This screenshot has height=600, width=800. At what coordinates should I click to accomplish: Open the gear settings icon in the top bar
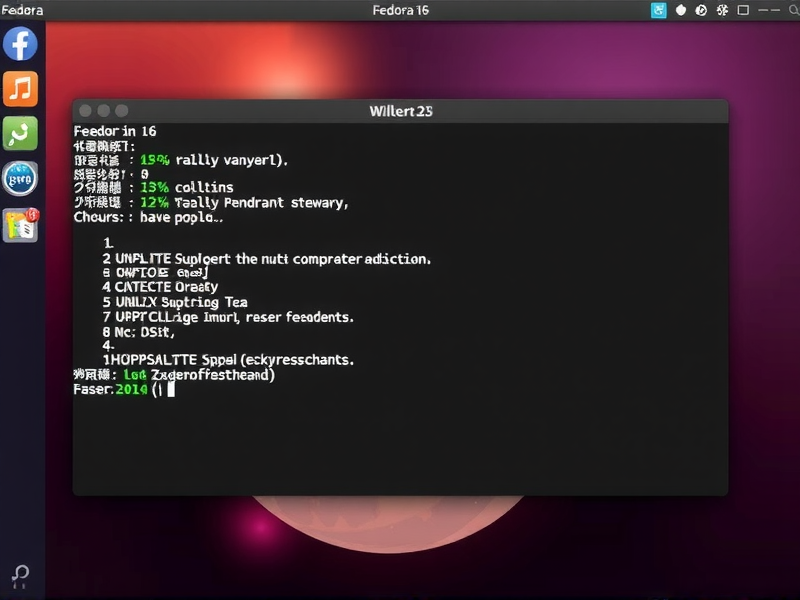tap(723, 10)
